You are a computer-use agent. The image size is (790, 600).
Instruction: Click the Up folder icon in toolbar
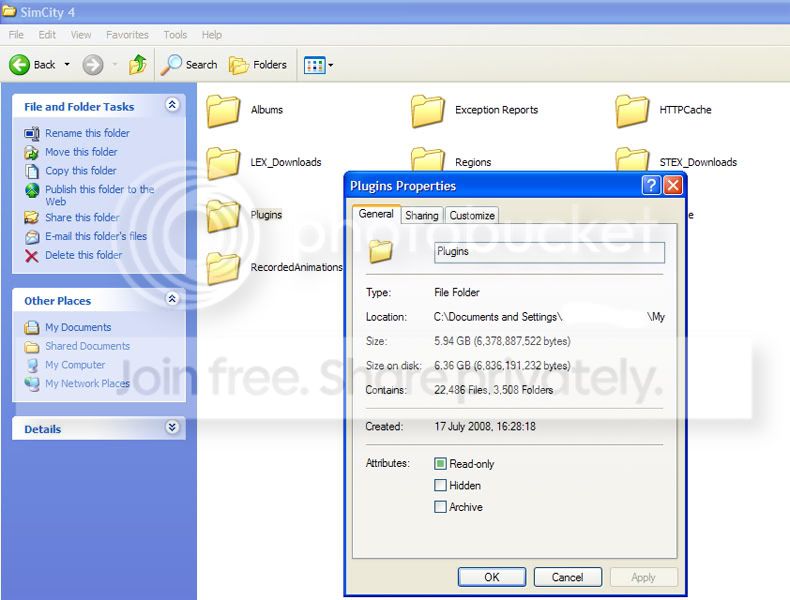pos(138,64)
